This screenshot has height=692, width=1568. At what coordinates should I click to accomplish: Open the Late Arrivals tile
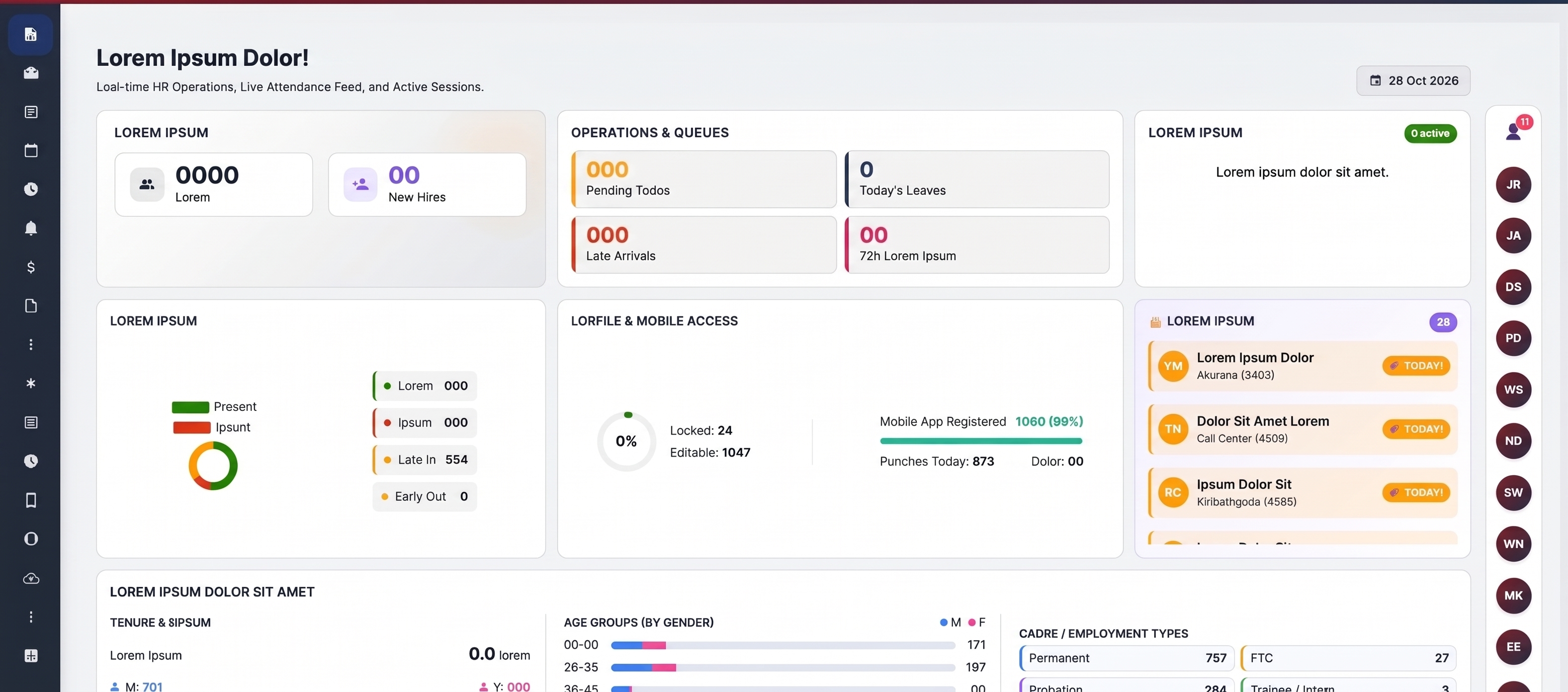tap(704, 245)
